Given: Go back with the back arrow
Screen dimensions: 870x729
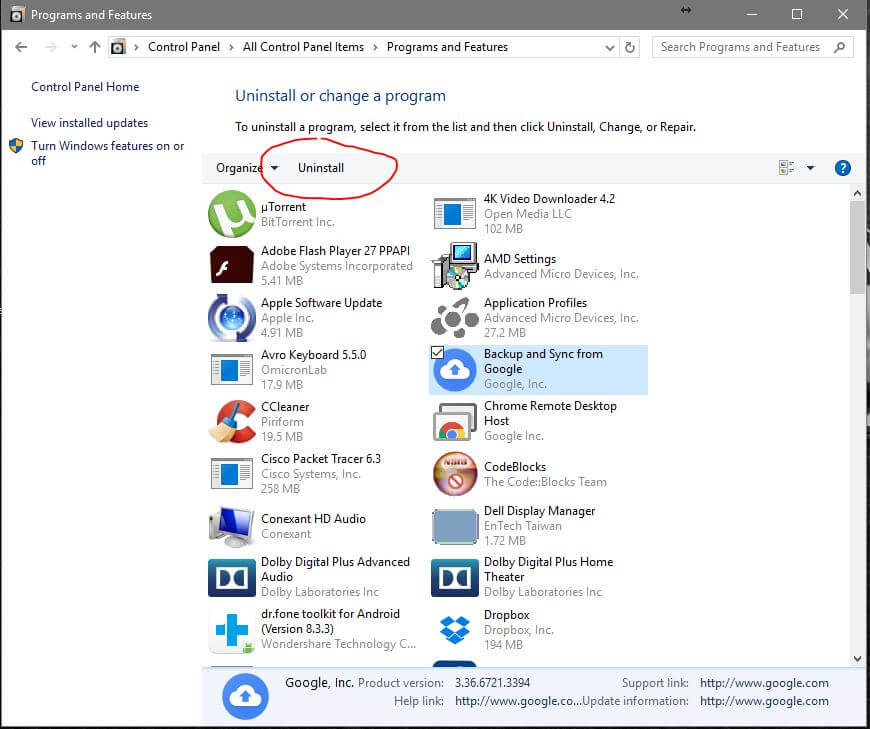Looking at the screenshot, I should click(x=21, y=47).
